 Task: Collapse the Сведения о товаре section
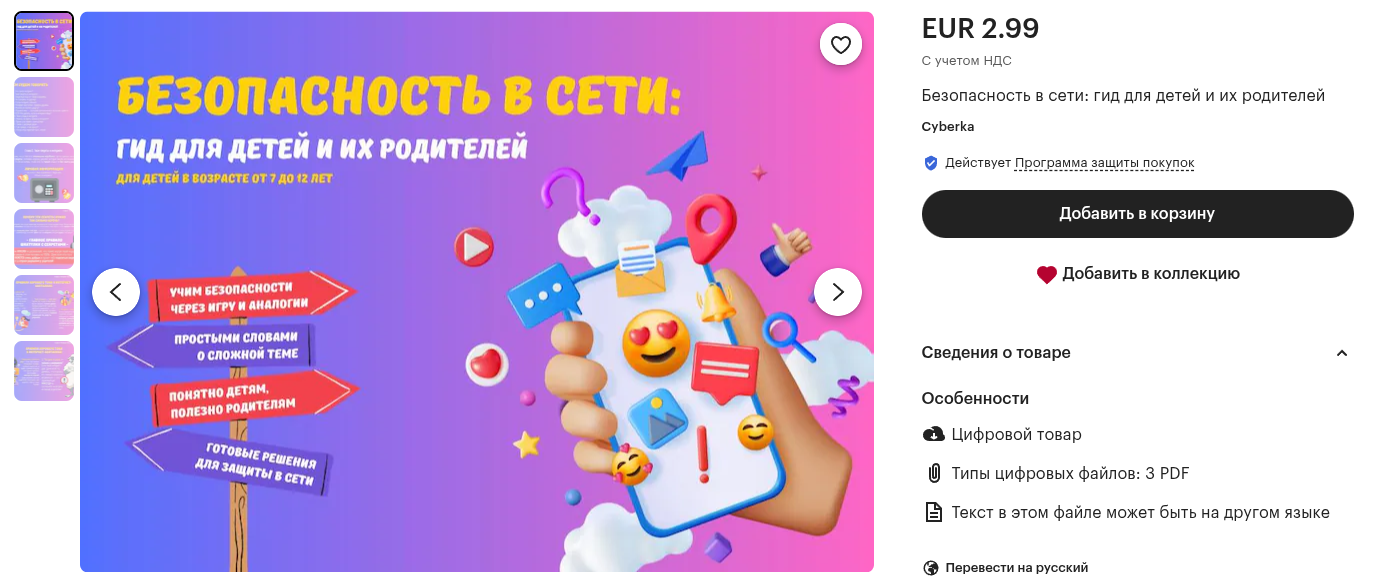pyautogui.click(x=1342, y=353)
